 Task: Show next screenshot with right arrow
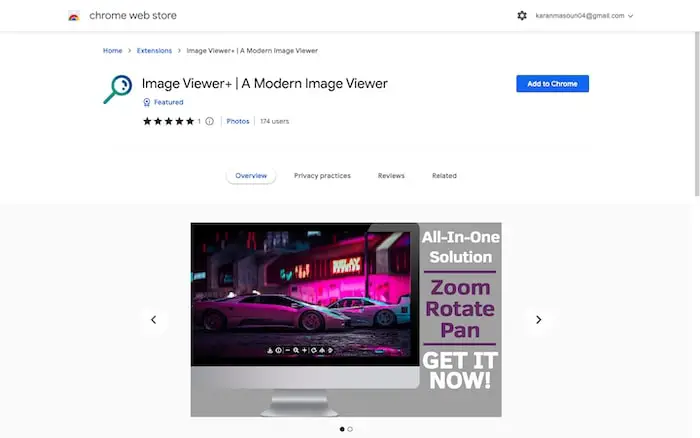[x=538, y=320]
